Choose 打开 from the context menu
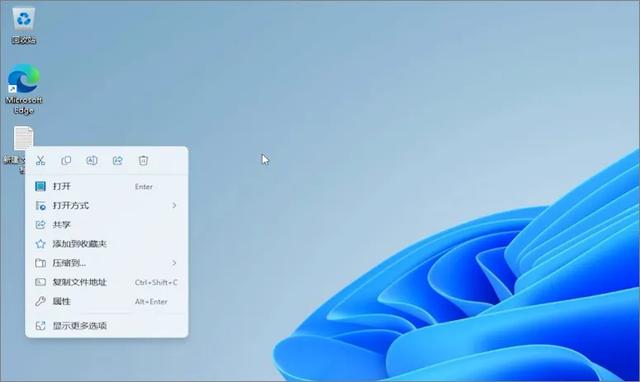 pyautogui.click(x=107, y=187)
